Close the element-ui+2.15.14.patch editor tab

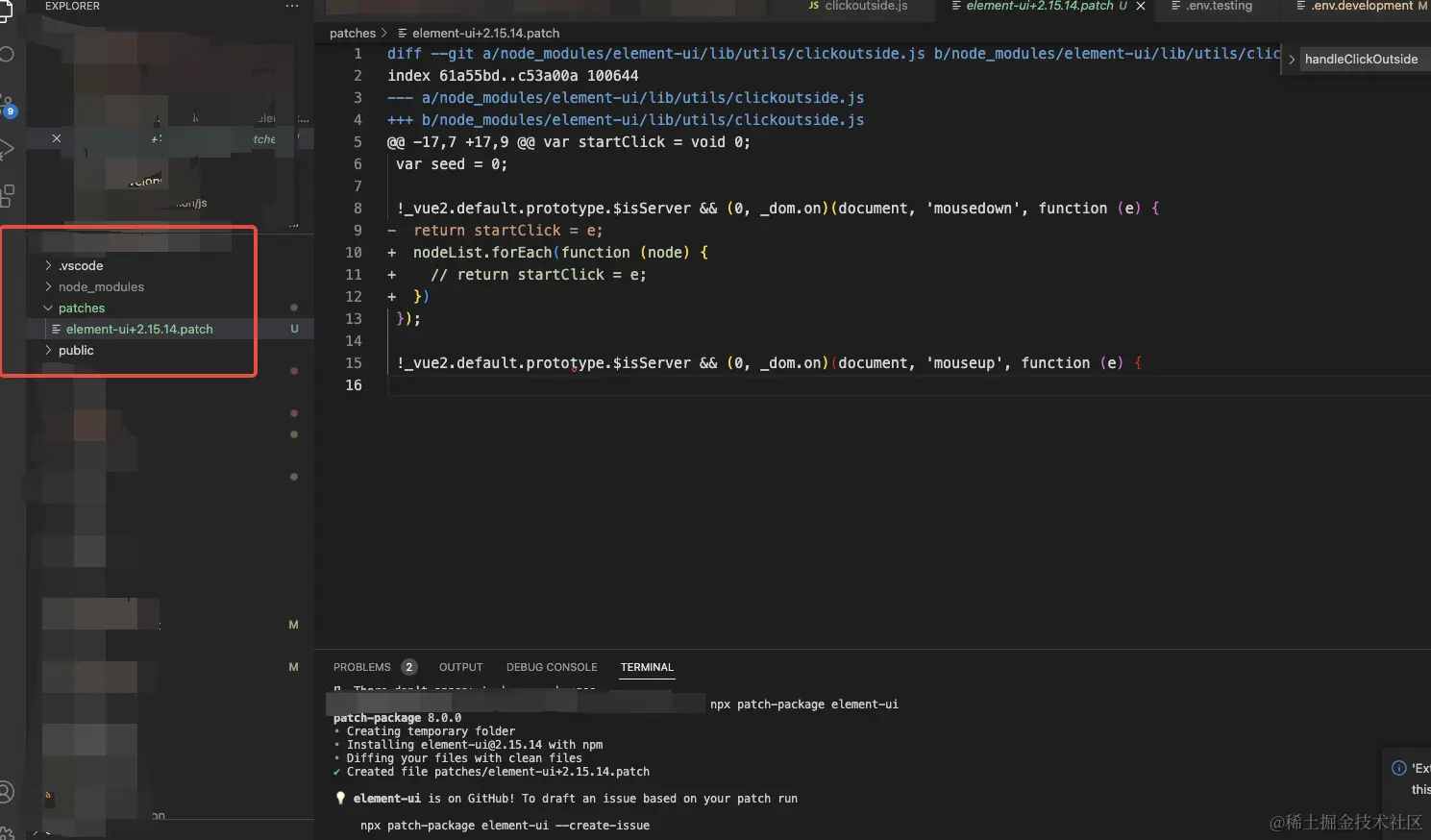click(x=1141, y=6)
